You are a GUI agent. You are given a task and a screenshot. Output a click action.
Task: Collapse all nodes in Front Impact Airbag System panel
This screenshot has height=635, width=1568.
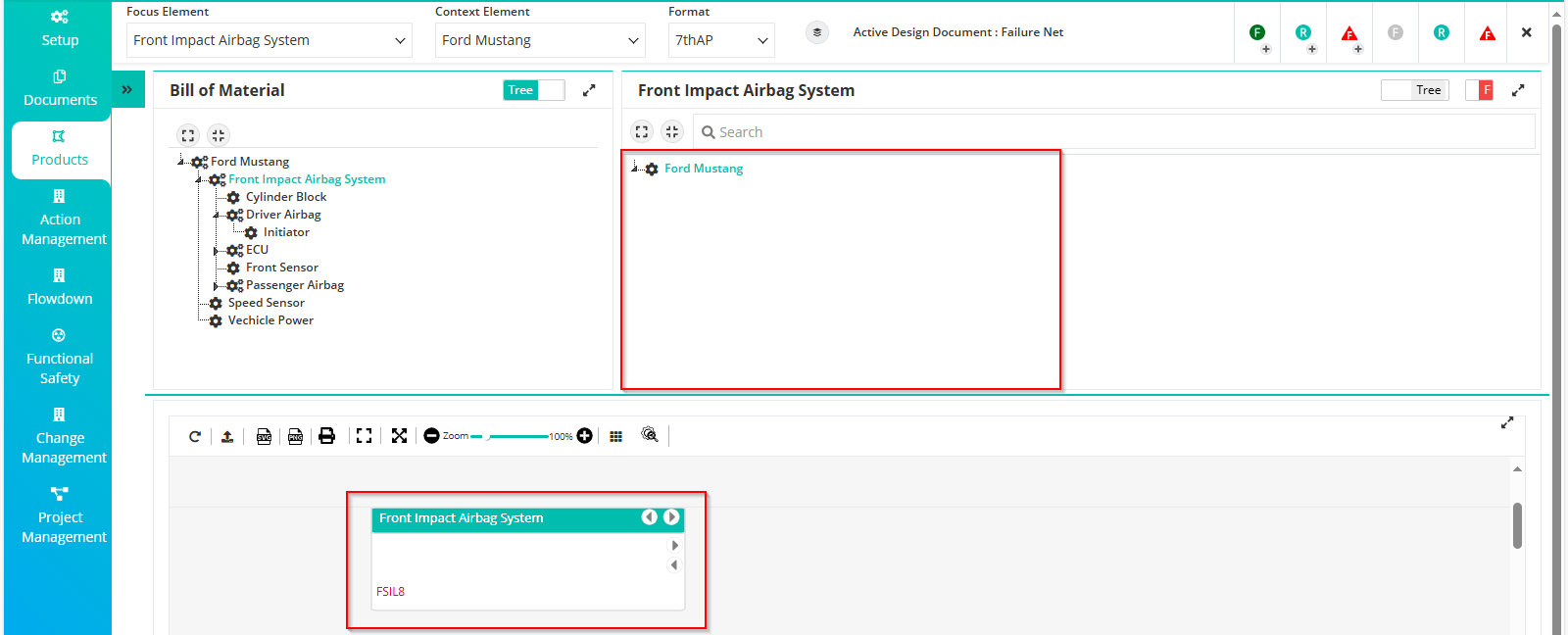click(671, 131)
